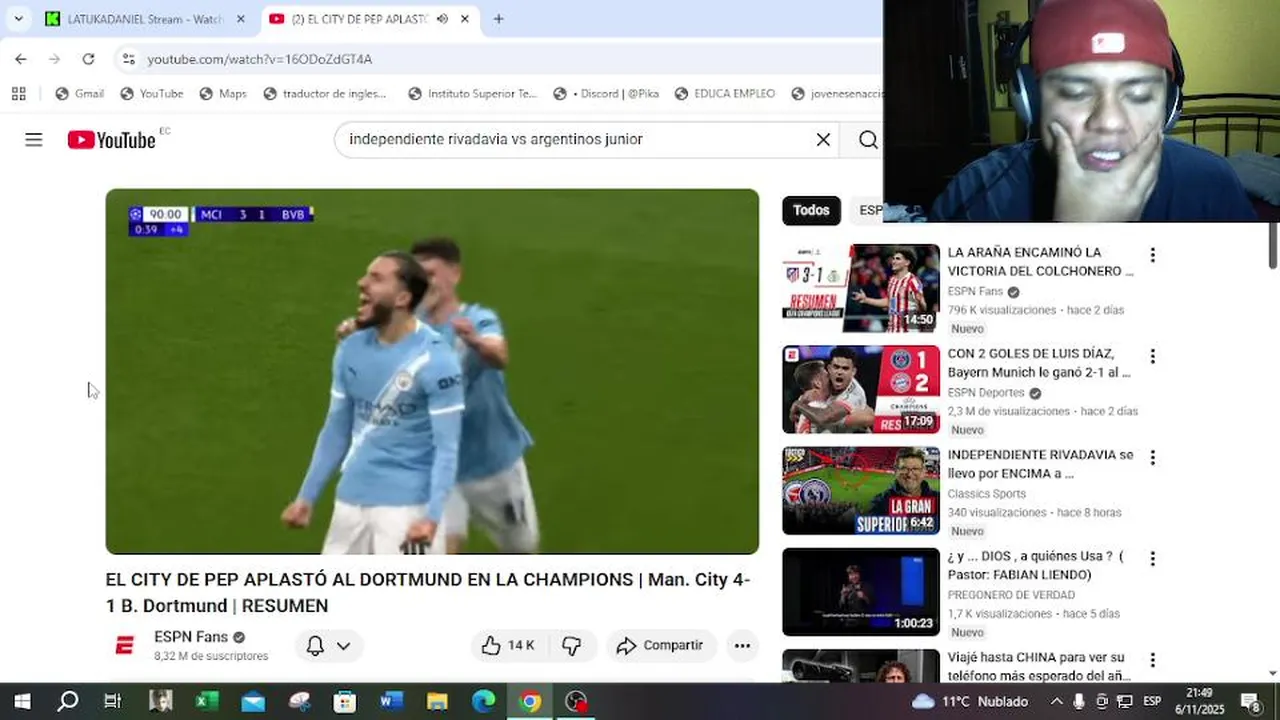Viewport: 1280px width, 720px height.
Task: Open the YouTube guide hamburger menu
Action: click(x=34, y=140)
